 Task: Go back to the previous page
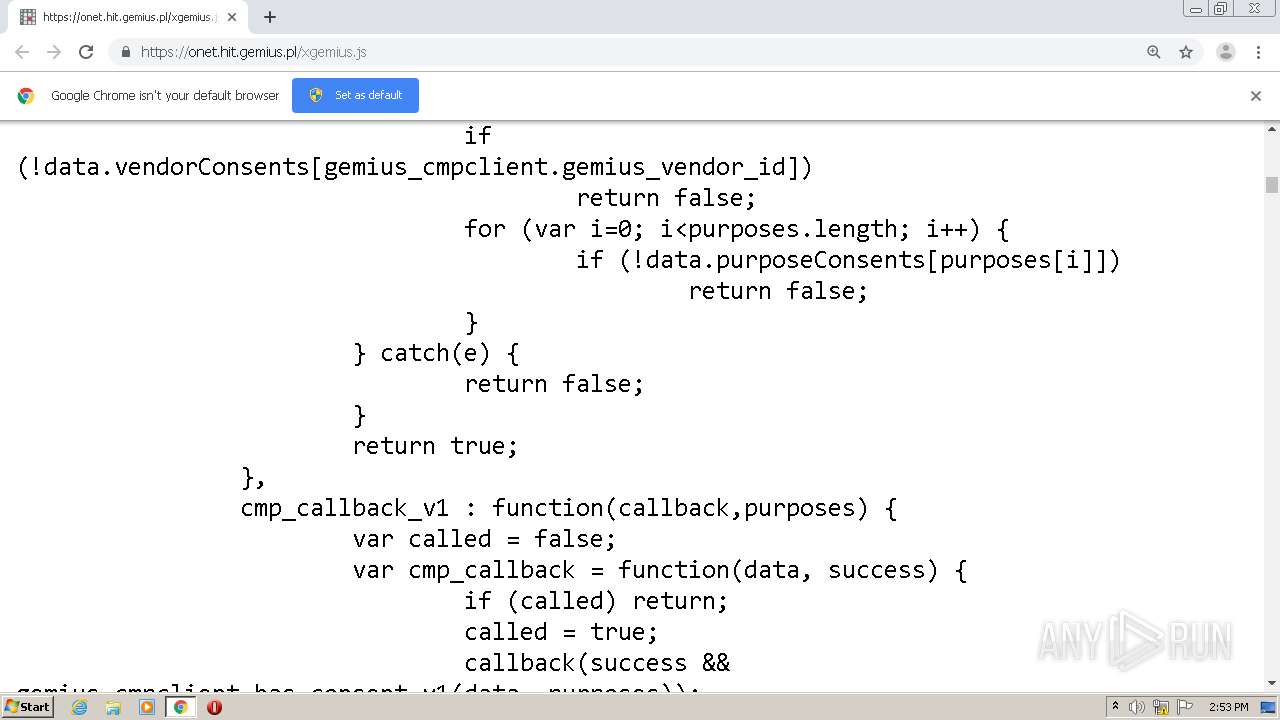point(22,52)
